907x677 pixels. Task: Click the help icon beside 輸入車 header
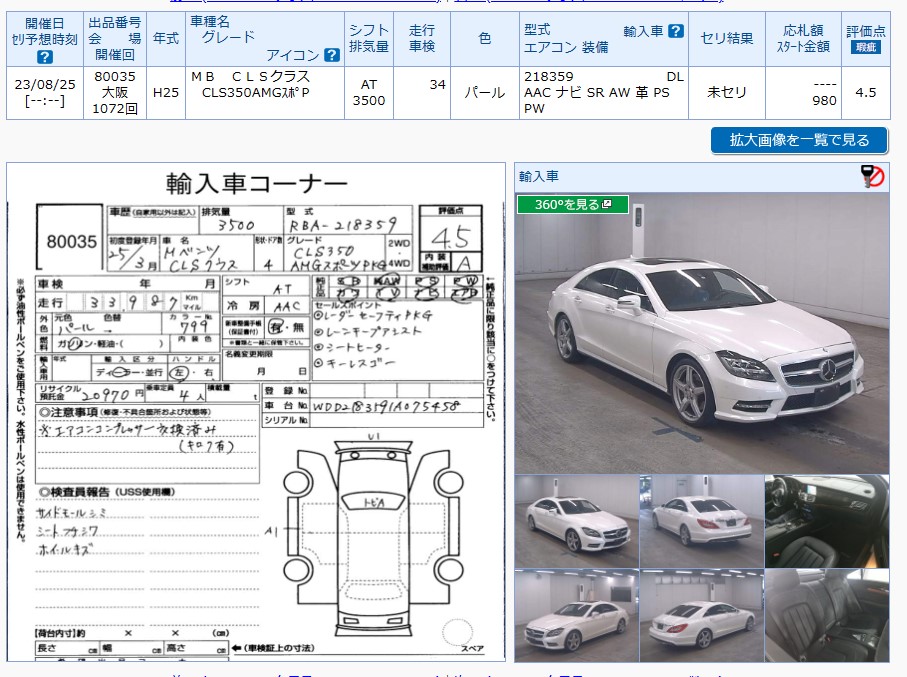pos(676,31)
